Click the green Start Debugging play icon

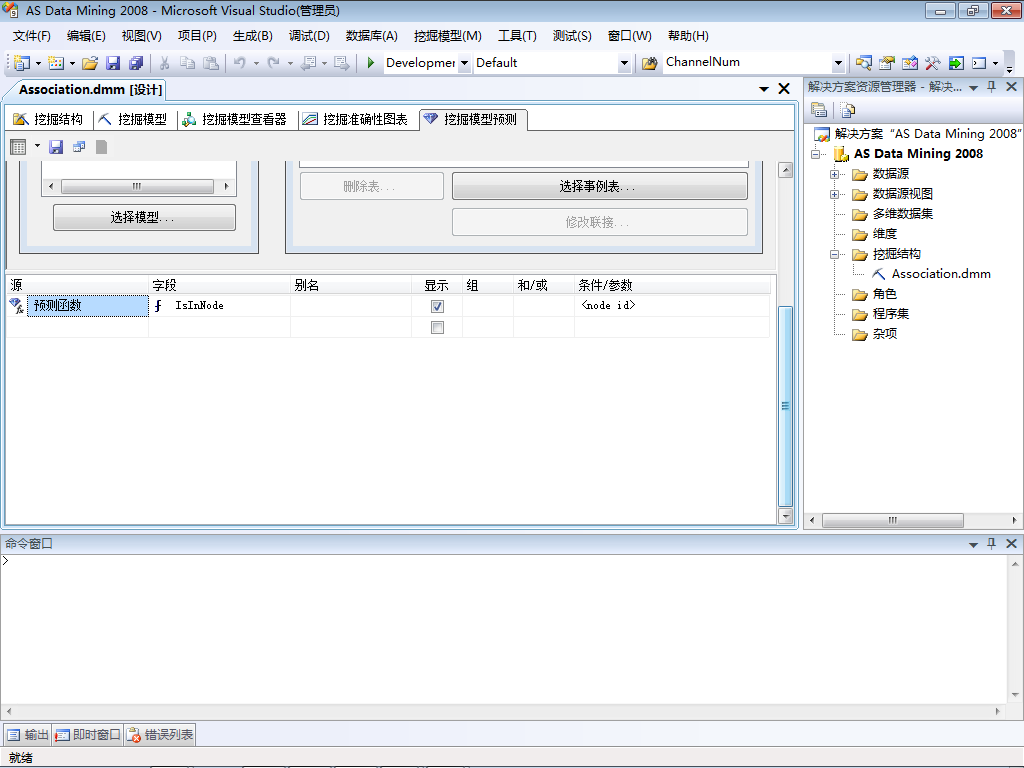370,63
